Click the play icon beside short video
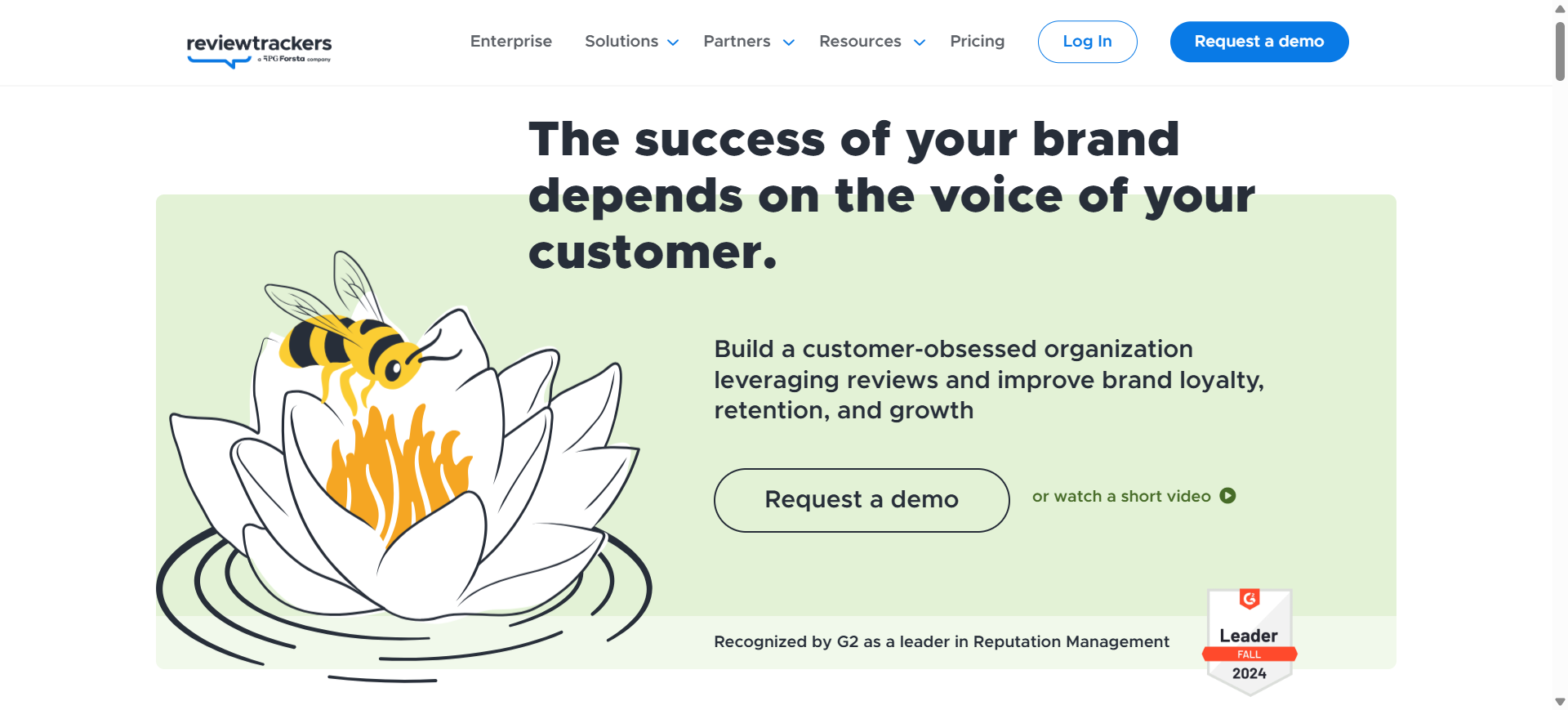 tap(1227, 496)
